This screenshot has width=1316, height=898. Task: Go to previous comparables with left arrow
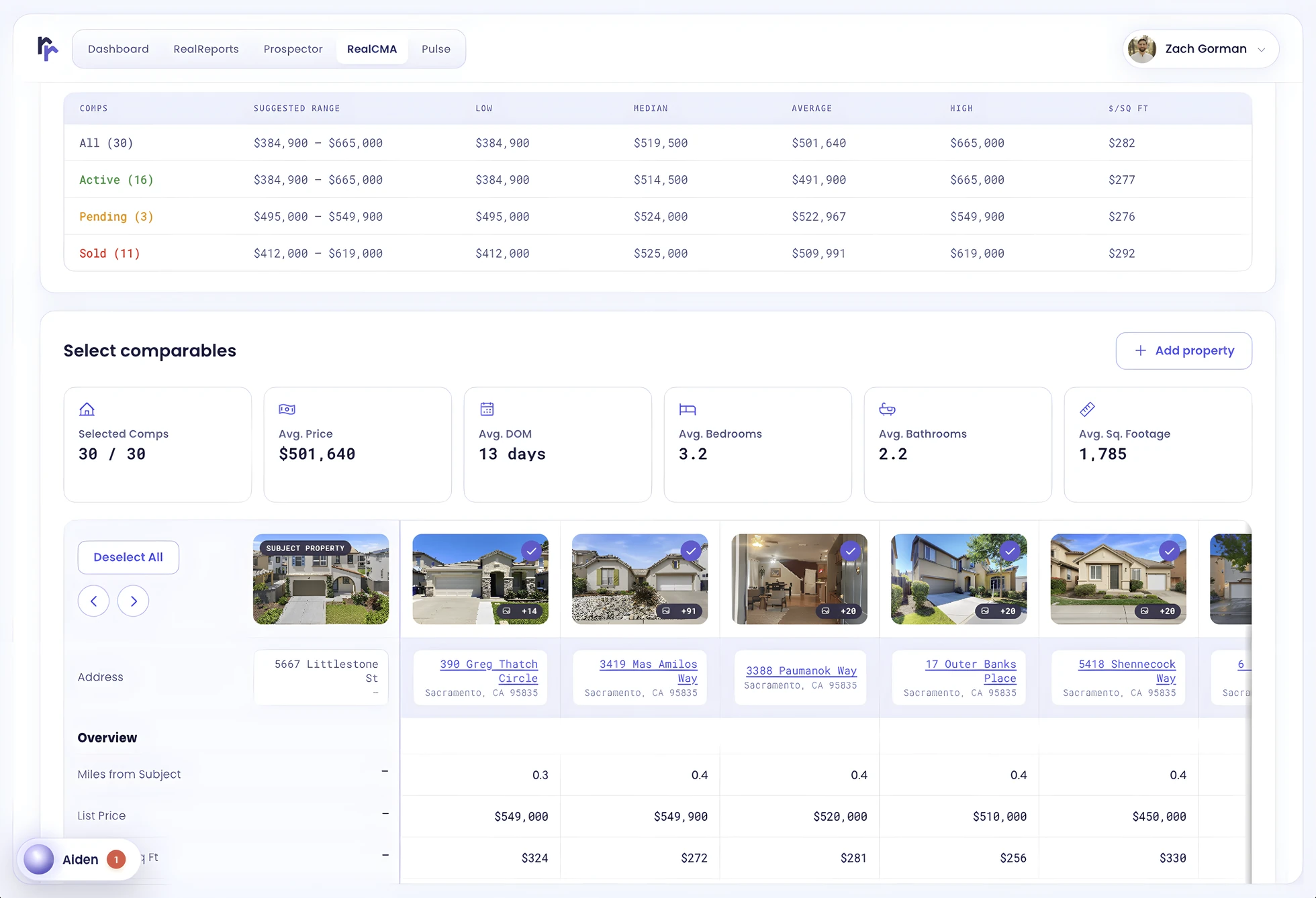point(93,601)
